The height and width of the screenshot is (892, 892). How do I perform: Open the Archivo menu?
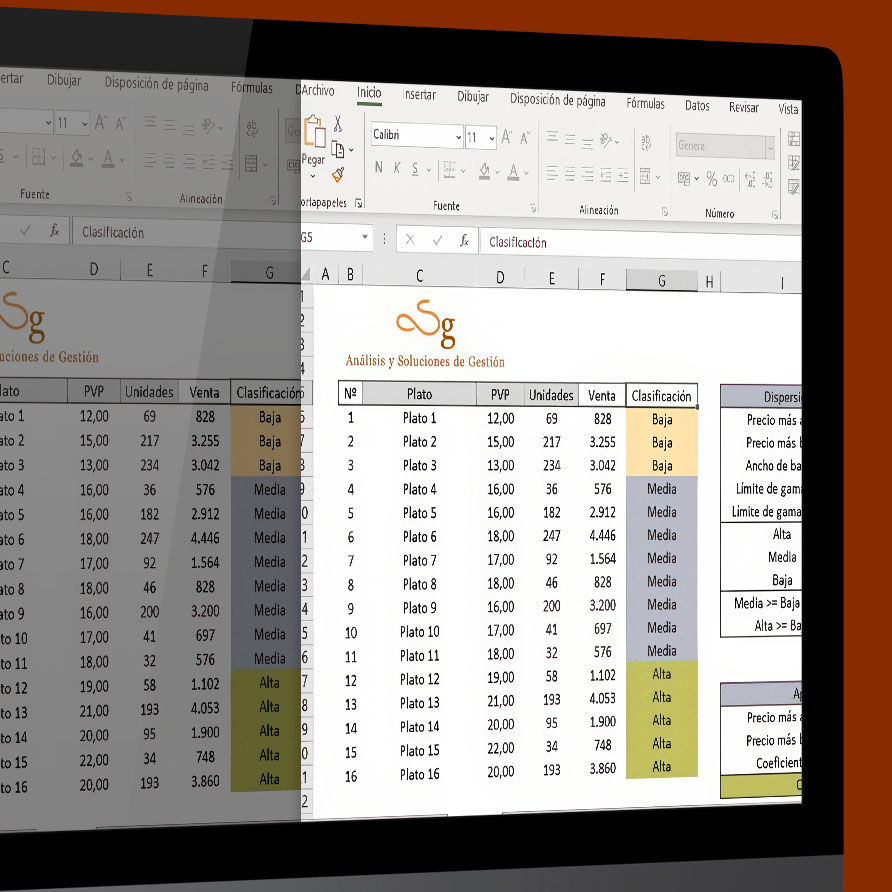click(317, 90)
